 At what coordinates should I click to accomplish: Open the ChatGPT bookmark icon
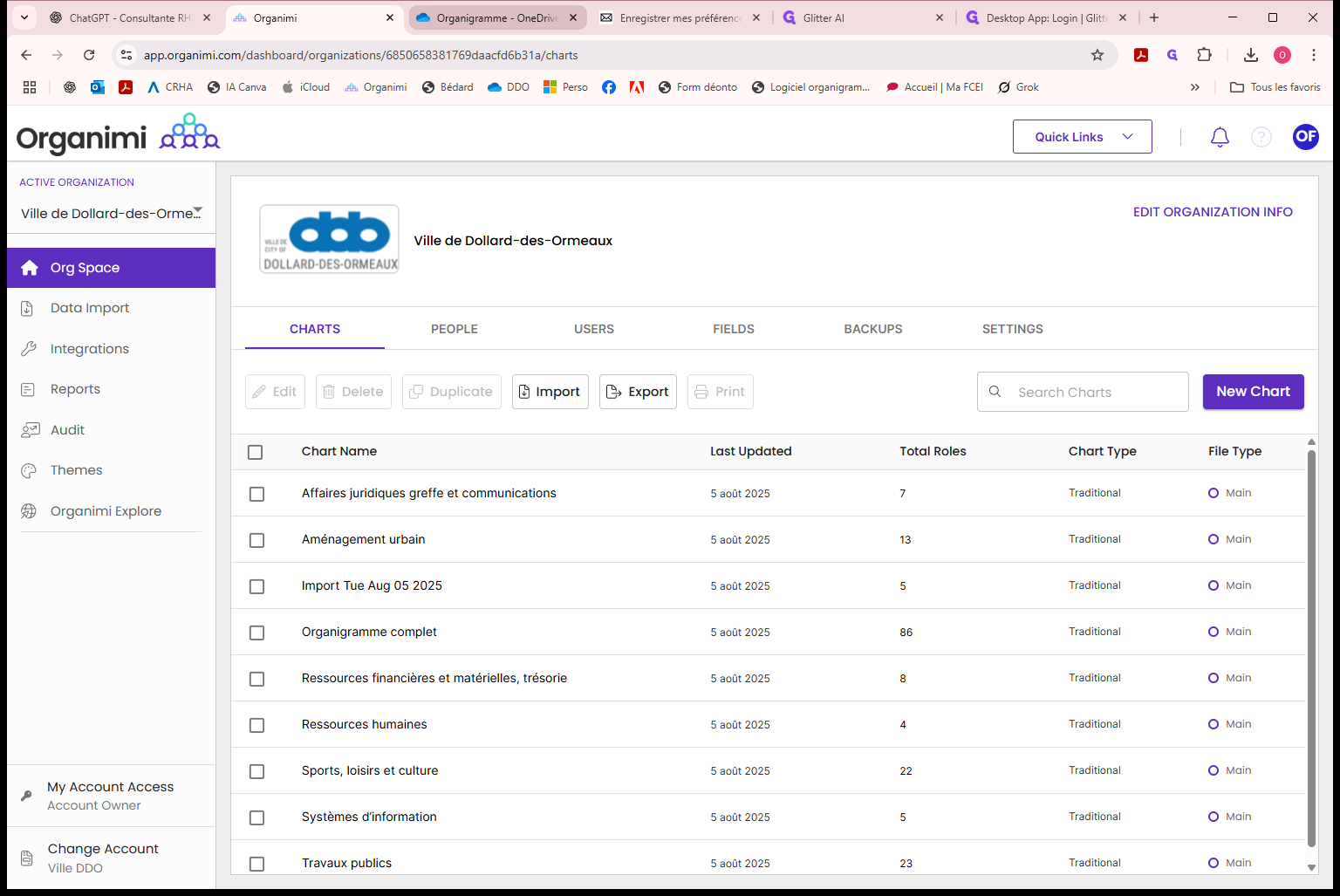point(70,87)
